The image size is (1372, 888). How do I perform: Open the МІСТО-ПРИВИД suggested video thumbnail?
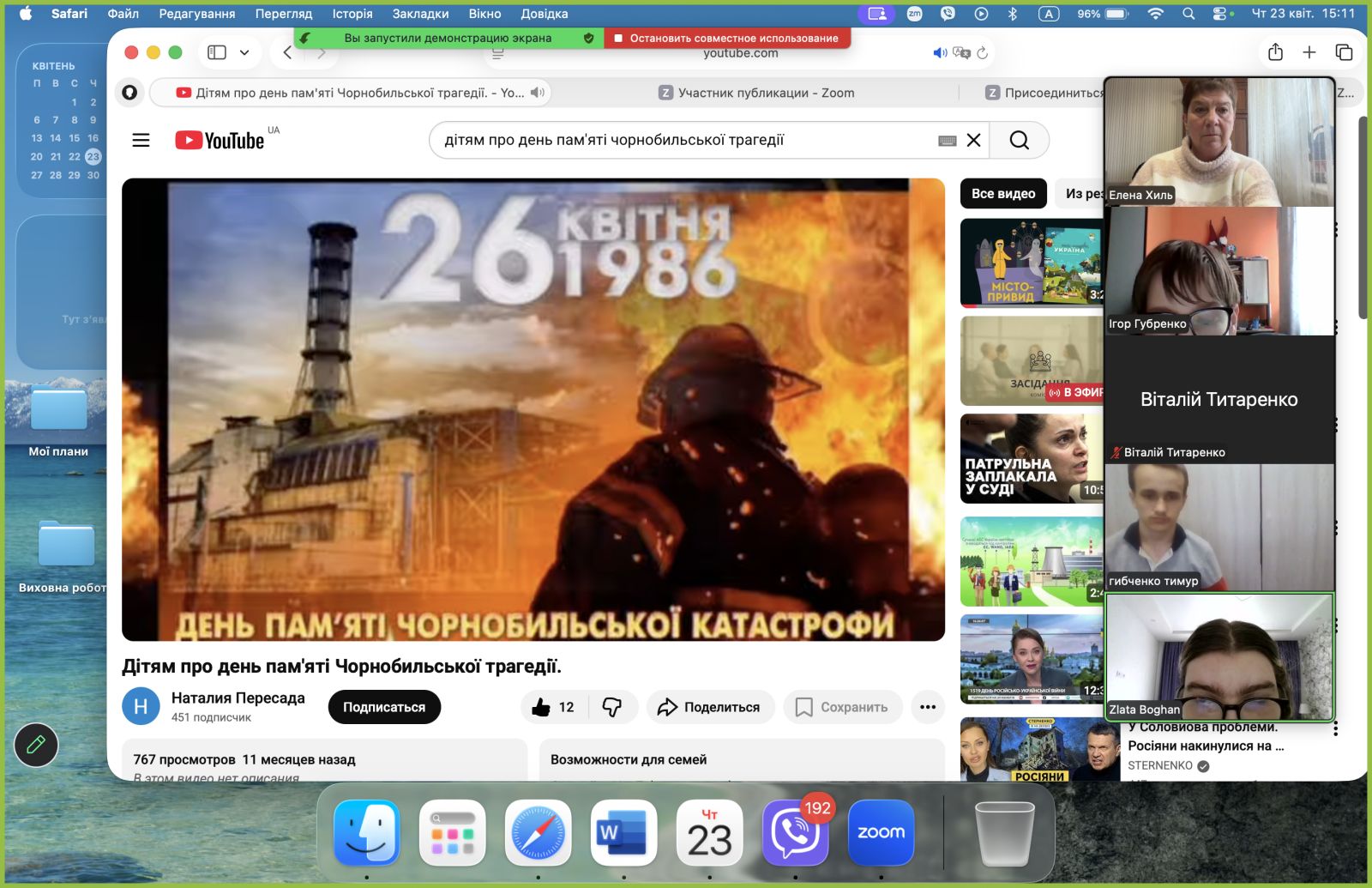tap(1032, 263)
